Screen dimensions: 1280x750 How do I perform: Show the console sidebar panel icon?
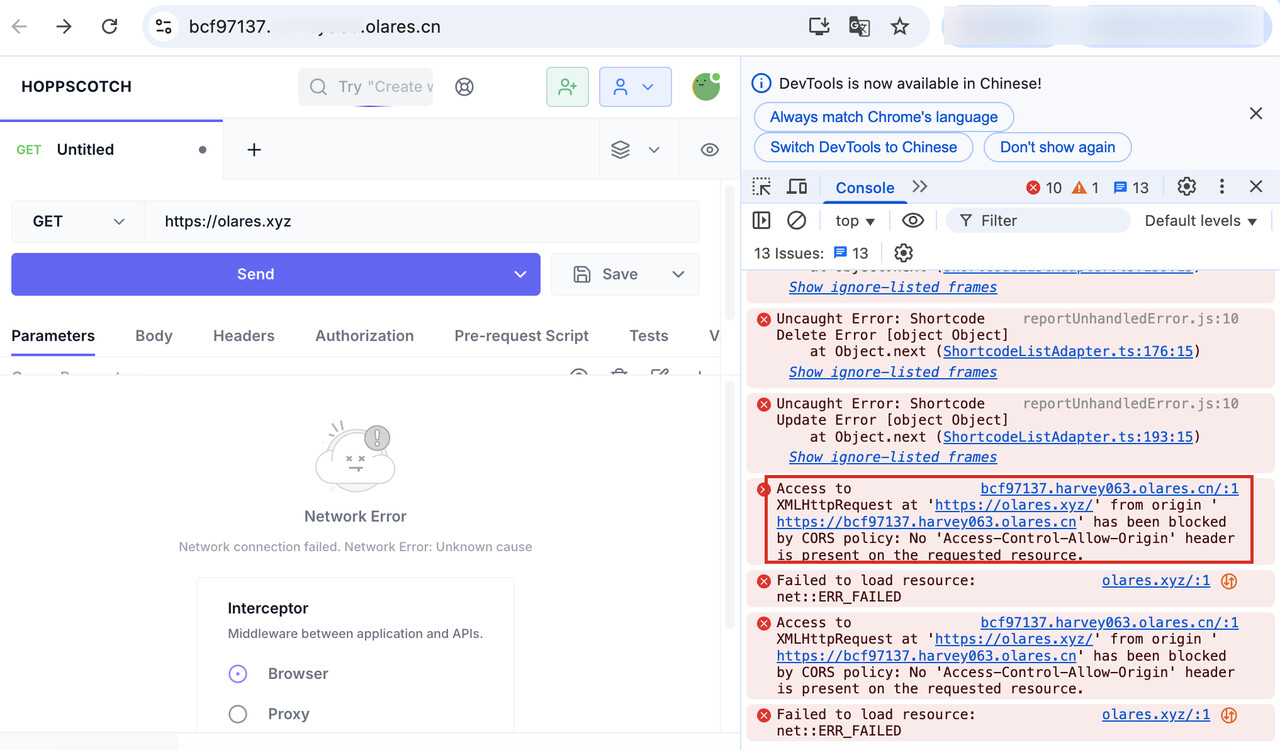762,221
